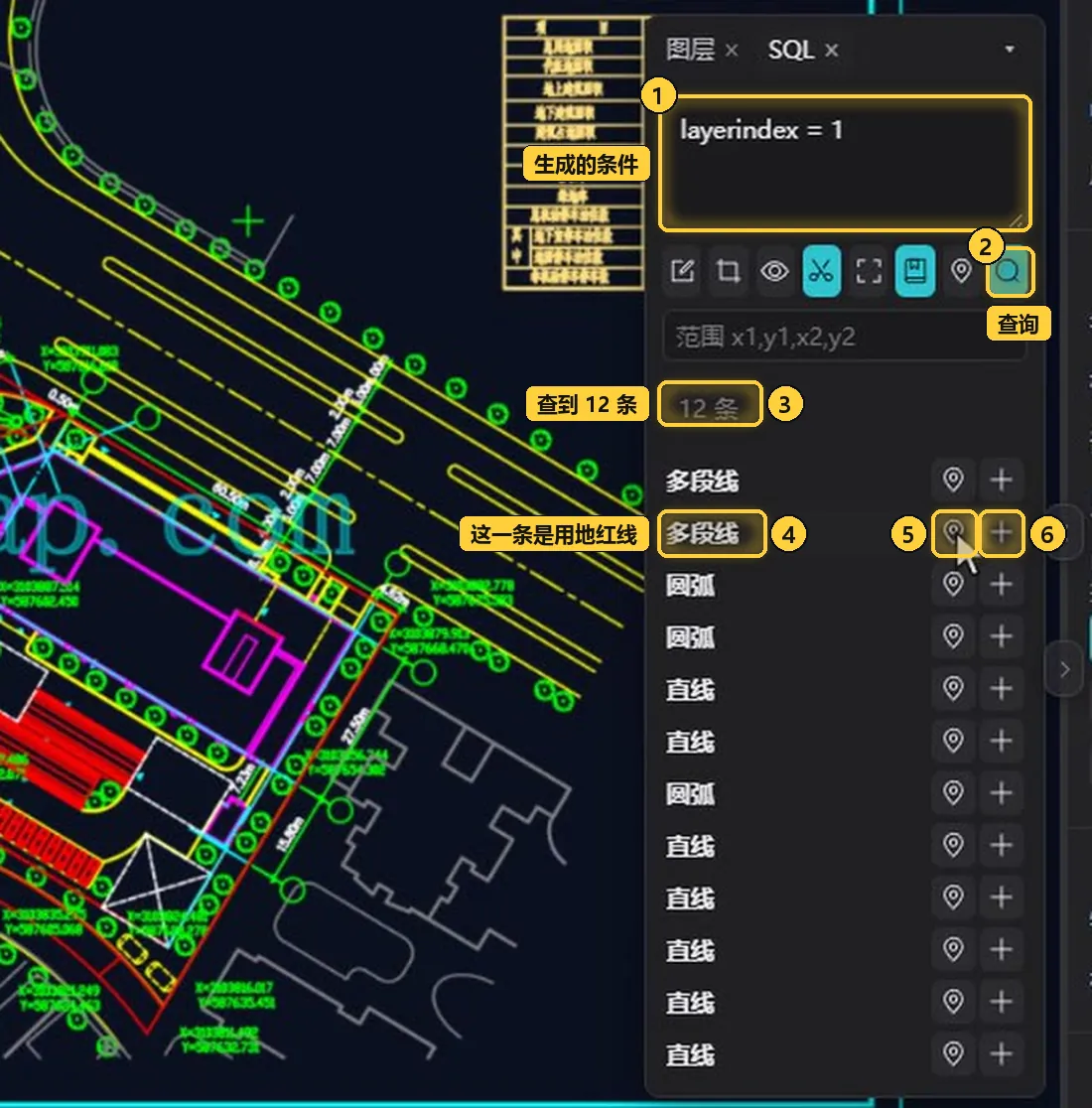Locate the first 多段线 result with its pin

(x=953, y=480)
